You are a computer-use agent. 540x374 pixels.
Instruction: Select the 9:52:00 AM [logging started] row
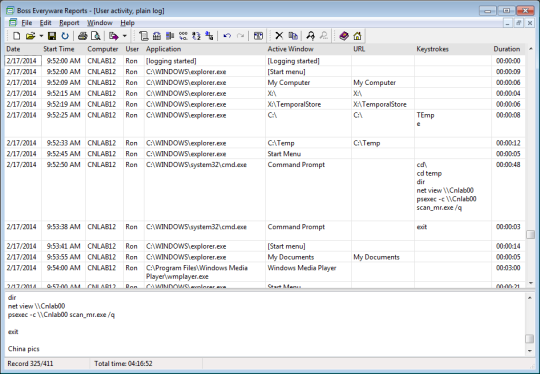coord(265,61)
